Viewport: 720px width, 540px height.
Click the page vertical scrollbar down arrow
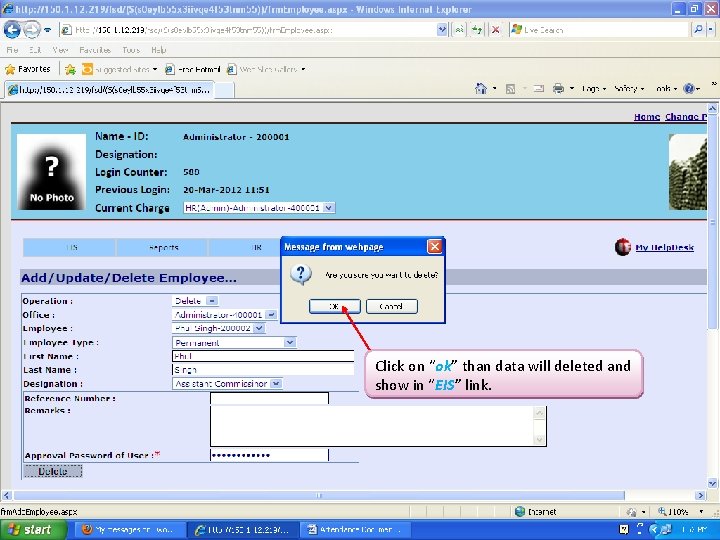(712, 483)
